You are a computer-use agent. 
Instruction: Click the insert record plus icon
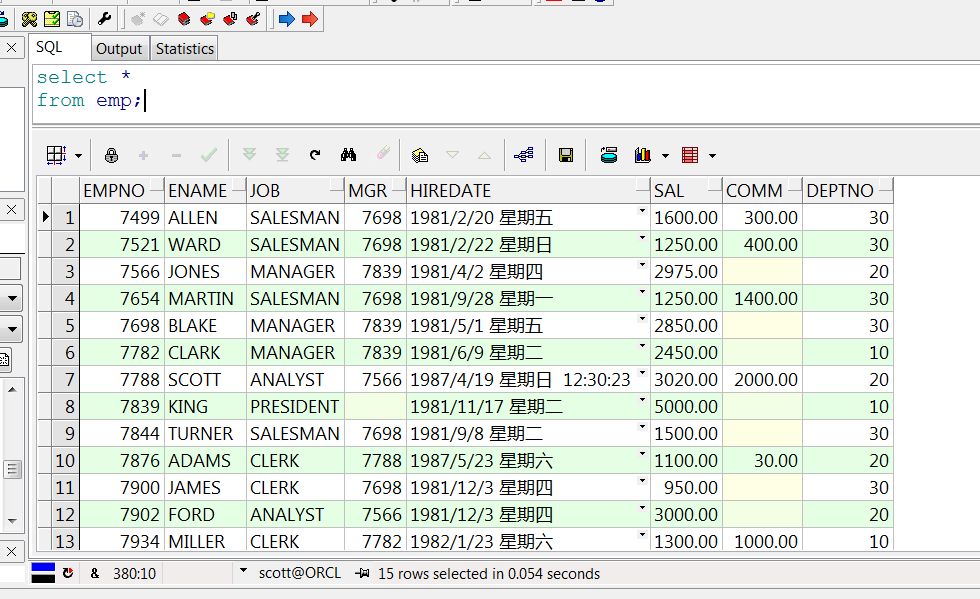coord(143,155)
